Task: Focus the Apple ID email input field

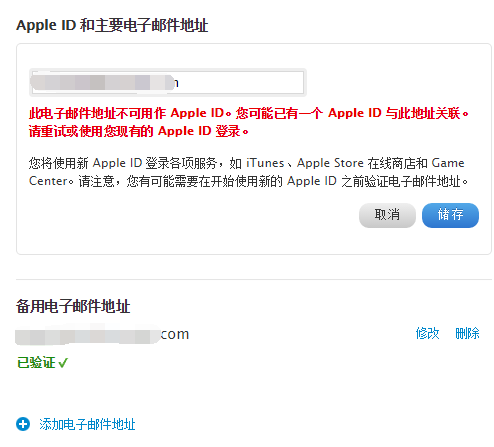Action: click(x=168, y=83)
